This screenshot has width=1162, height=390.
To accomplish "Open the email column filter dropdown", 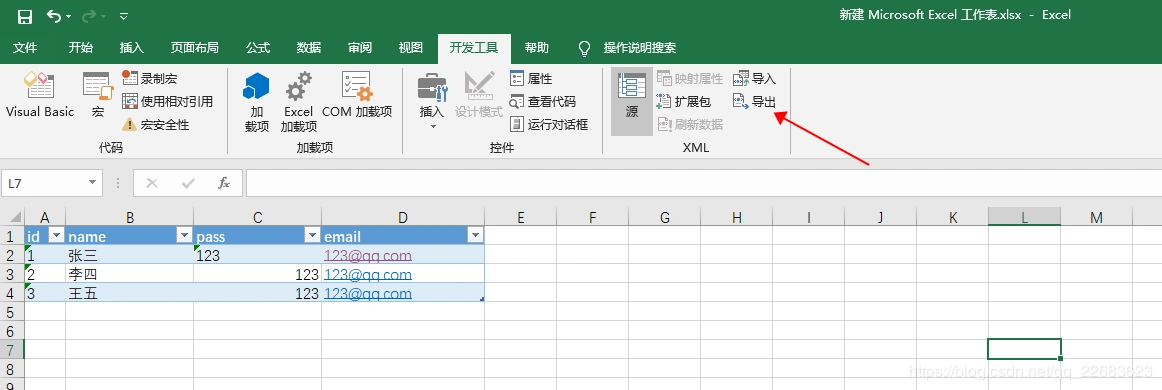I will pos(475,236).
